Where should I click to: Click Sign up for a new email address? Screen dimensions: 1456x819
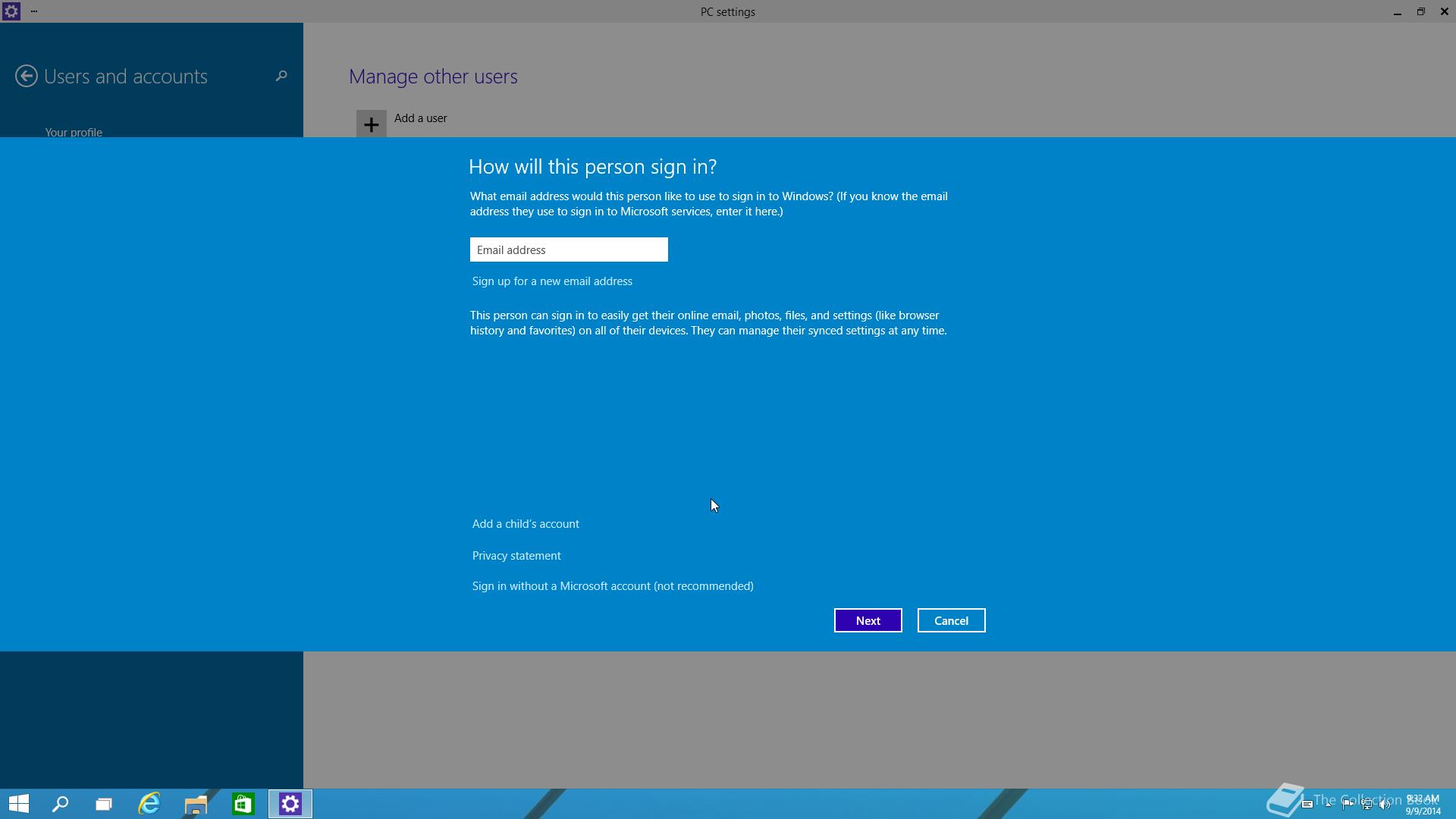coord(552,281)
